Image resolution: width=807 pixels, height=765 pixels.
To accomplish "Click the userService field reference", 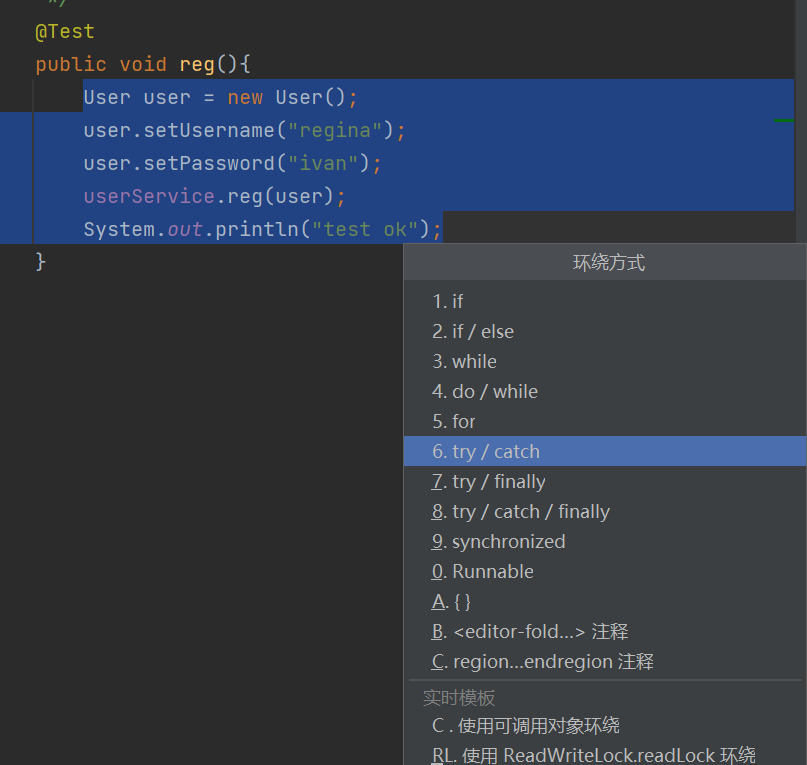I will (x=149, y=196).
